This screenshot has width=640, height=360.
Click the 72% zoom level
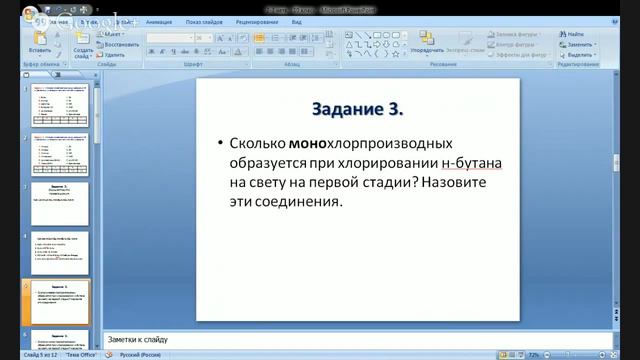coord(534,355)
